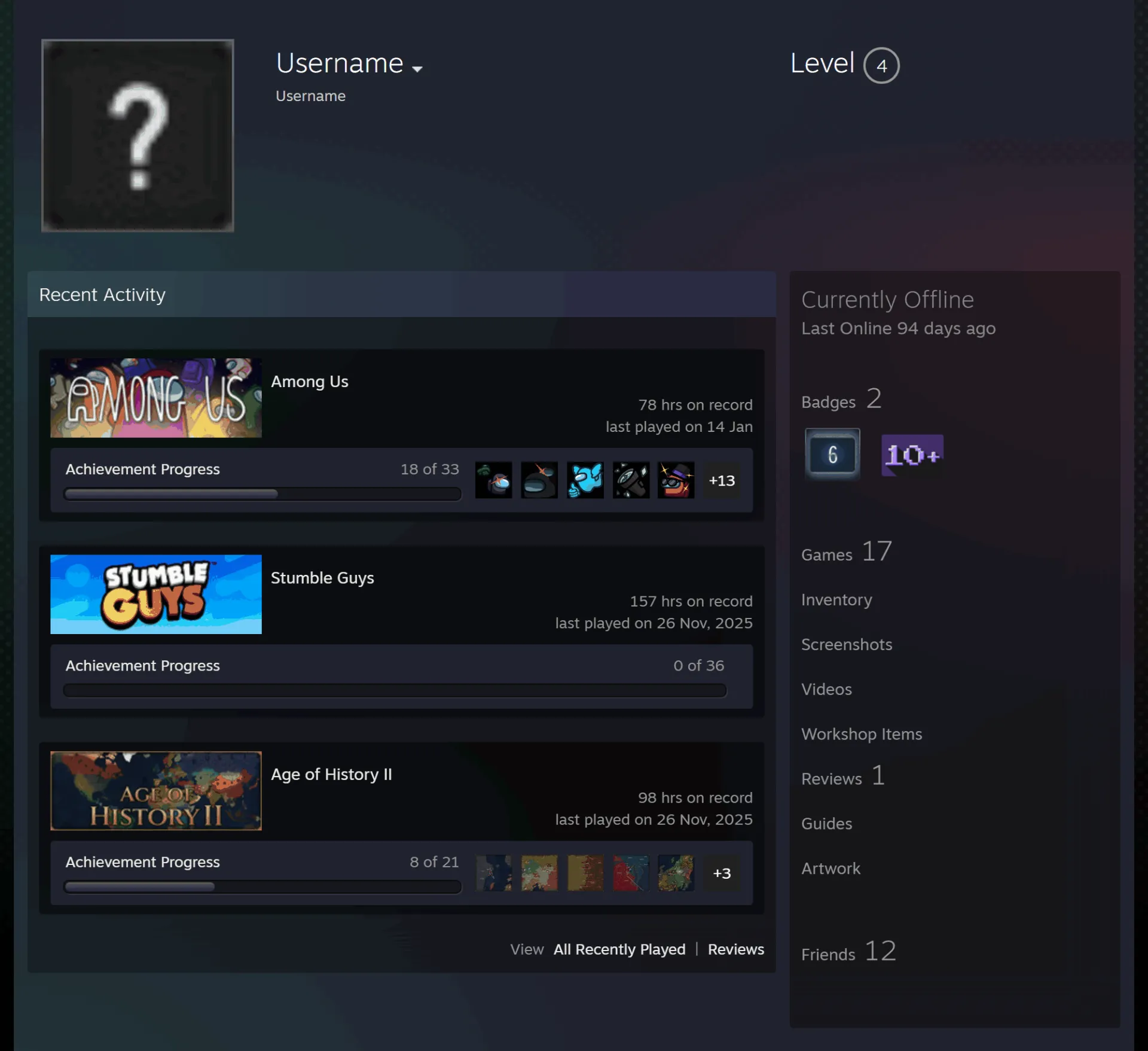Image resolution: width=1148 pixels, height=1051 pixels.
Task: Show the +13 more Among Us achievements
Action: coord(722,480)
